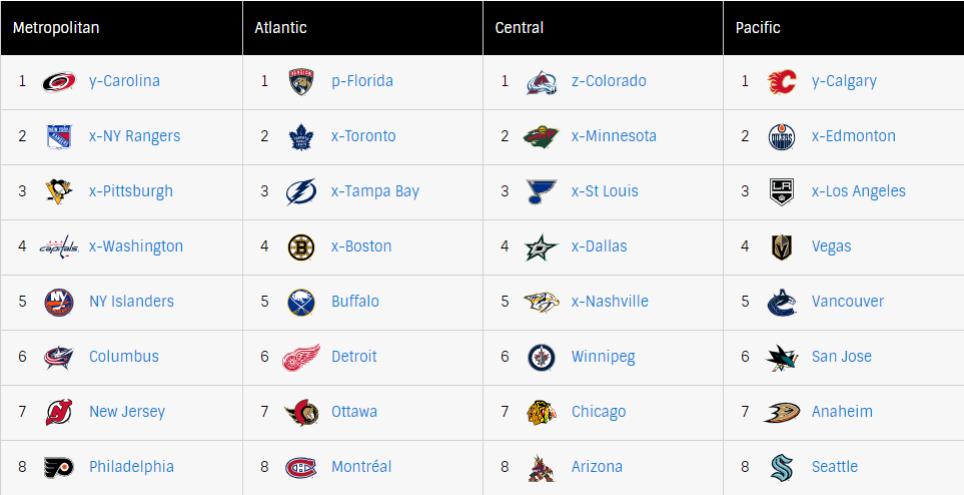Open the x-Edmonton team link
Viewport: 964px width, 495px height.
pyautogui.click(x=853, y=136)
